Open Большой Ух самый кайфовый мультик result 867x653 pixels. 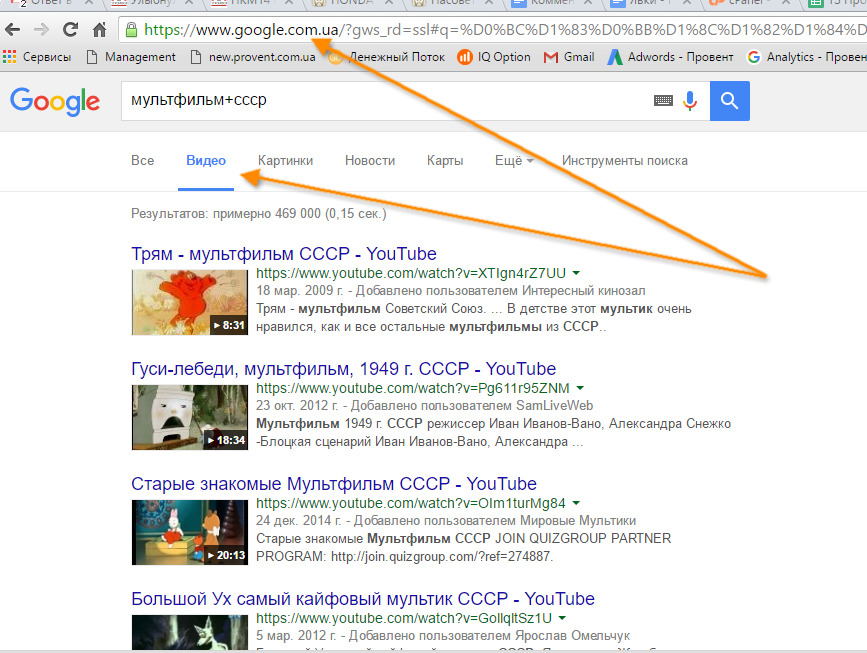363,599
